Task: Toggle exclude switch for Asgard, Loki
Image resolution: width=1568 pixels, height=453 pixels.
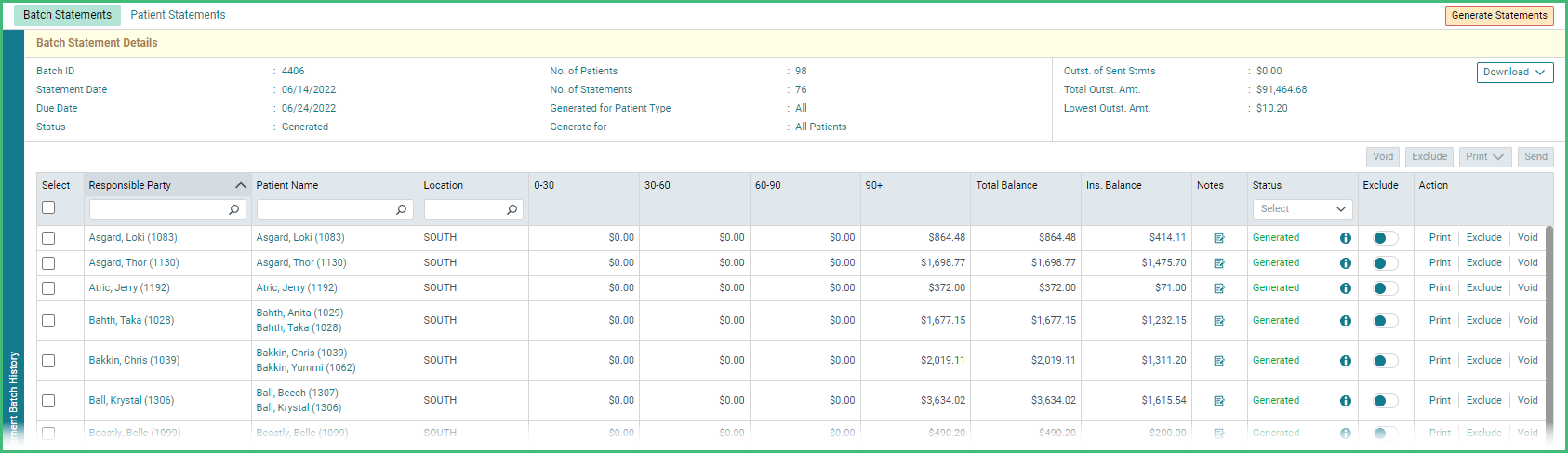Action: [1386, 238]
